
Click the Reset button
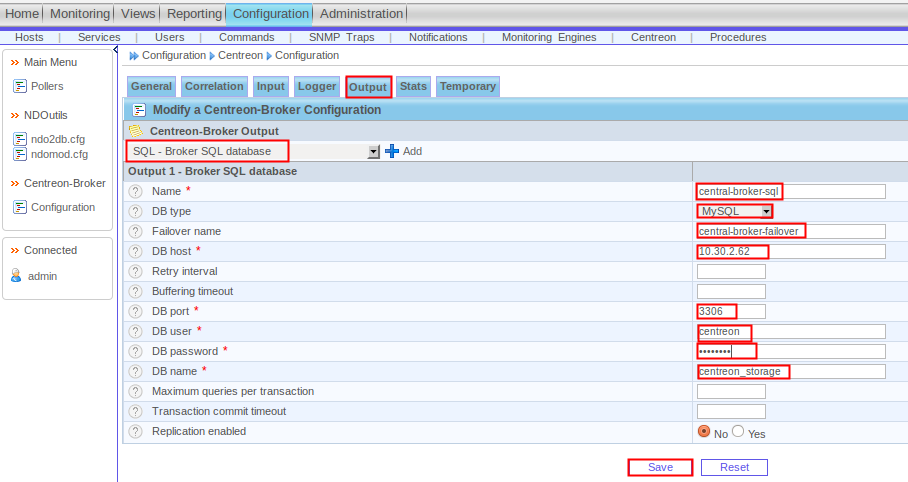[734, 468]
